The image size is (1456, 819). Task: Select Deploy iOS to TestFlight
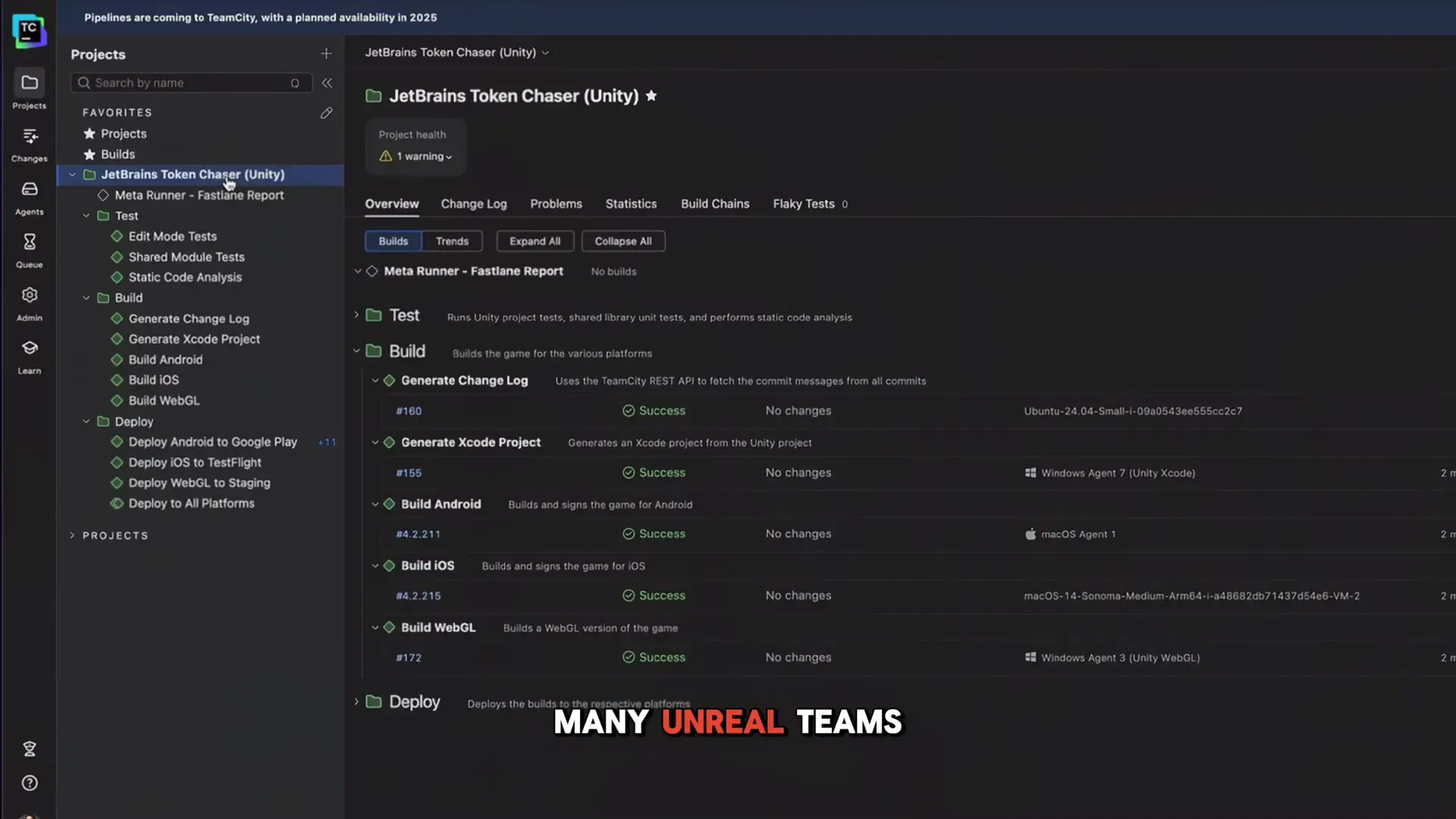(195, 463)
